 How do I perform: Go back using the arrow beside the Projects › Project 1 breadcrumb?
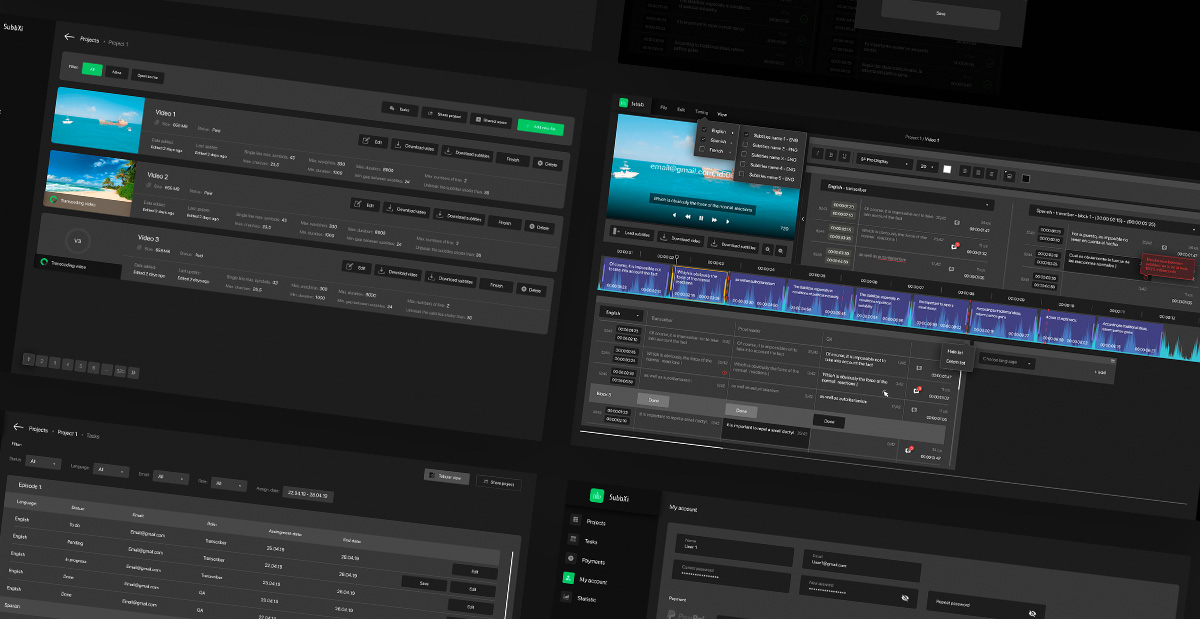(69, 37)
